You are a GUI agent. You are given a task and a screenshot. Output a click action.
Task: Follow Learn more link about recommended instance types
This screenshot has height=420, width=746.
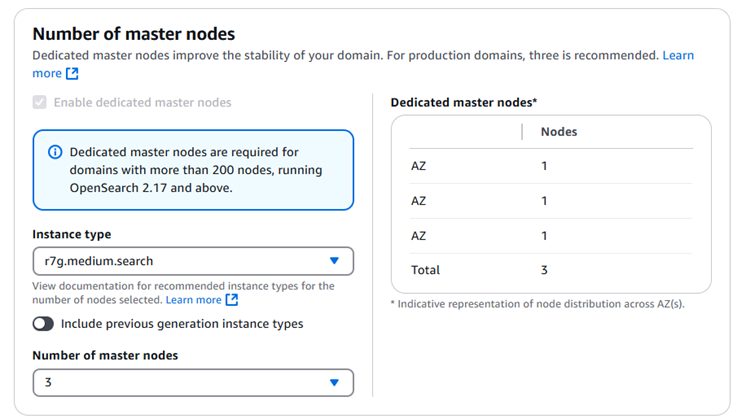point(193,300)
